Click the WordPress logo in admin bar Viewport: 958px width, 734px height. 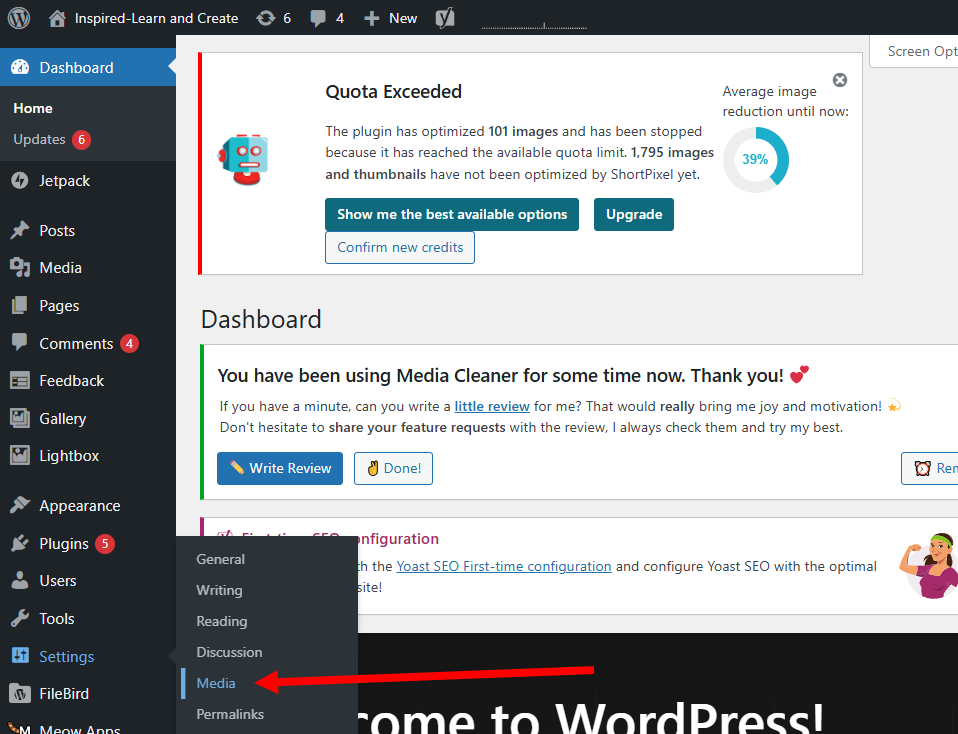coord(19,18)
